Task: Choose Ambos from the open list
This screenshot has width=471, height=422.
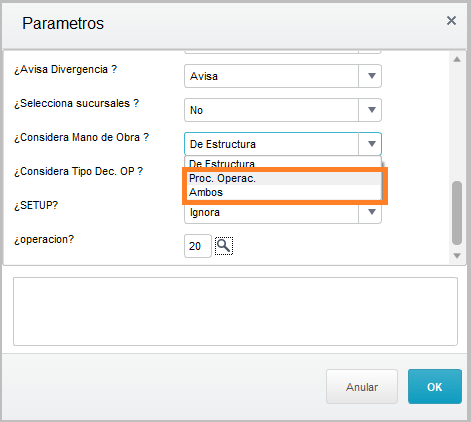Action: point(284,192)
